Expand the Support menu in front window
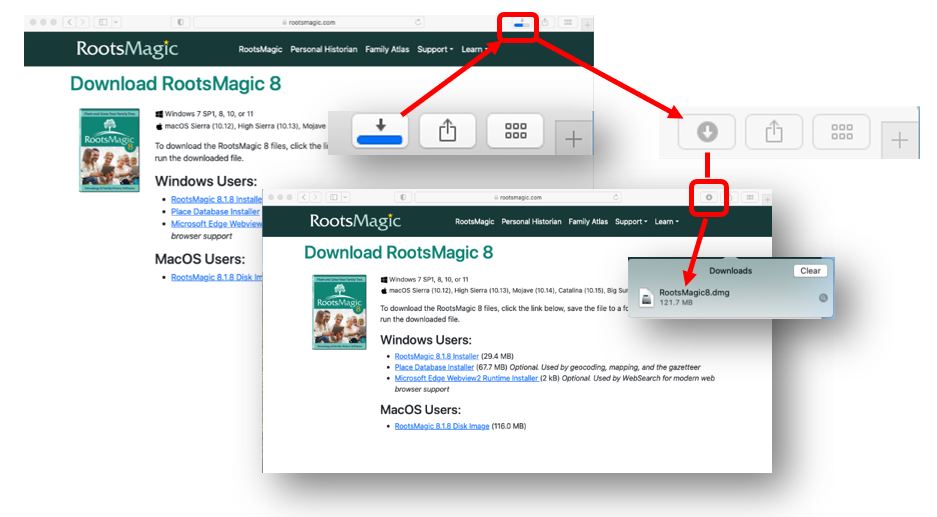Image resolution: width=937 pixels, height=517 pixels. coord(631,222)
